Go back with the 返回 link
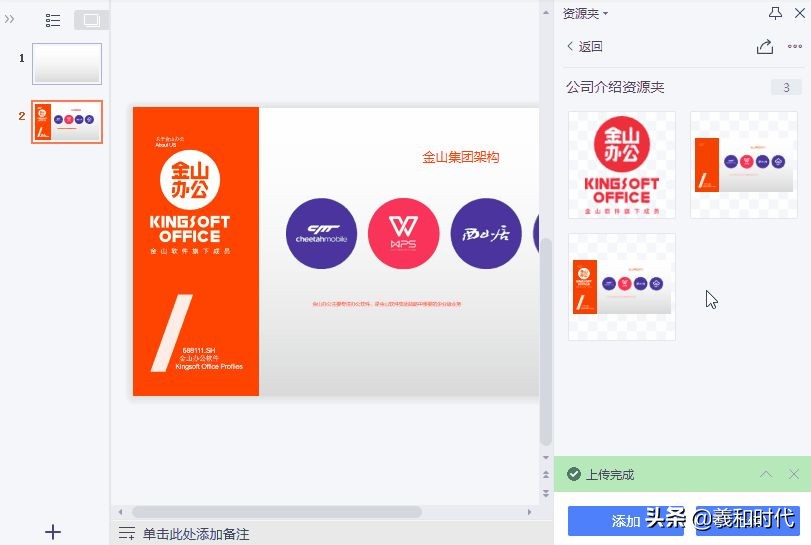Image resolution: width=811 pixels, height=545 pixels. pyautogui.click(x=584, y=47)
